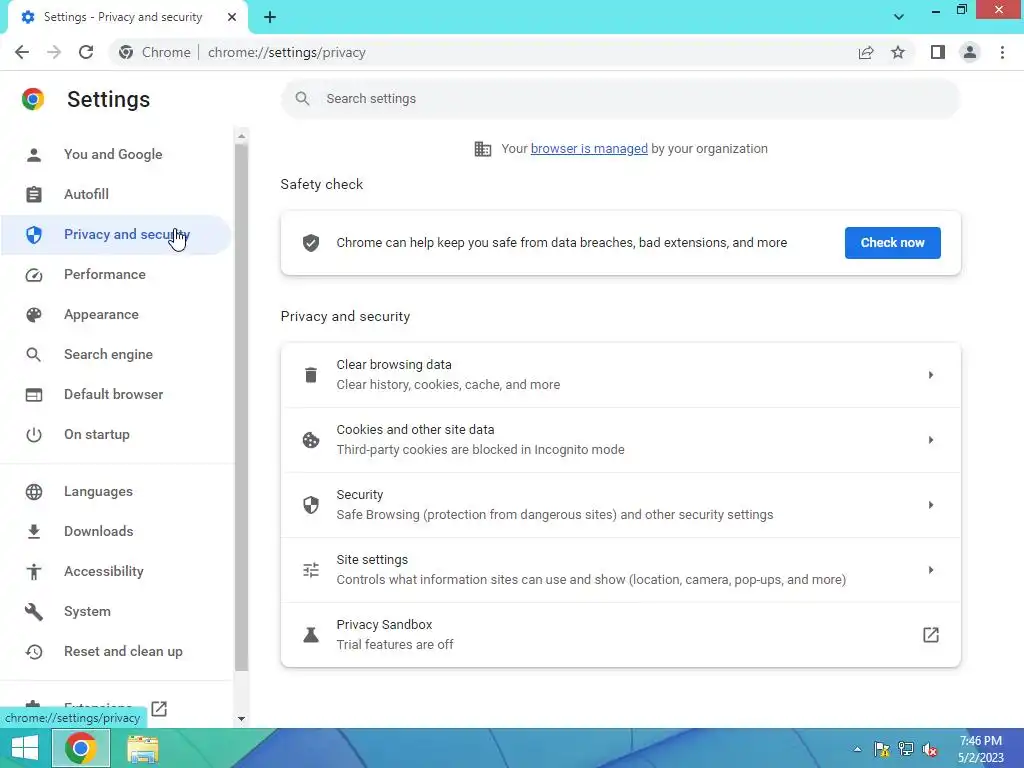Click the managed organization building icon
Viewport: 1024px width, 768px height.
point(483,149)
